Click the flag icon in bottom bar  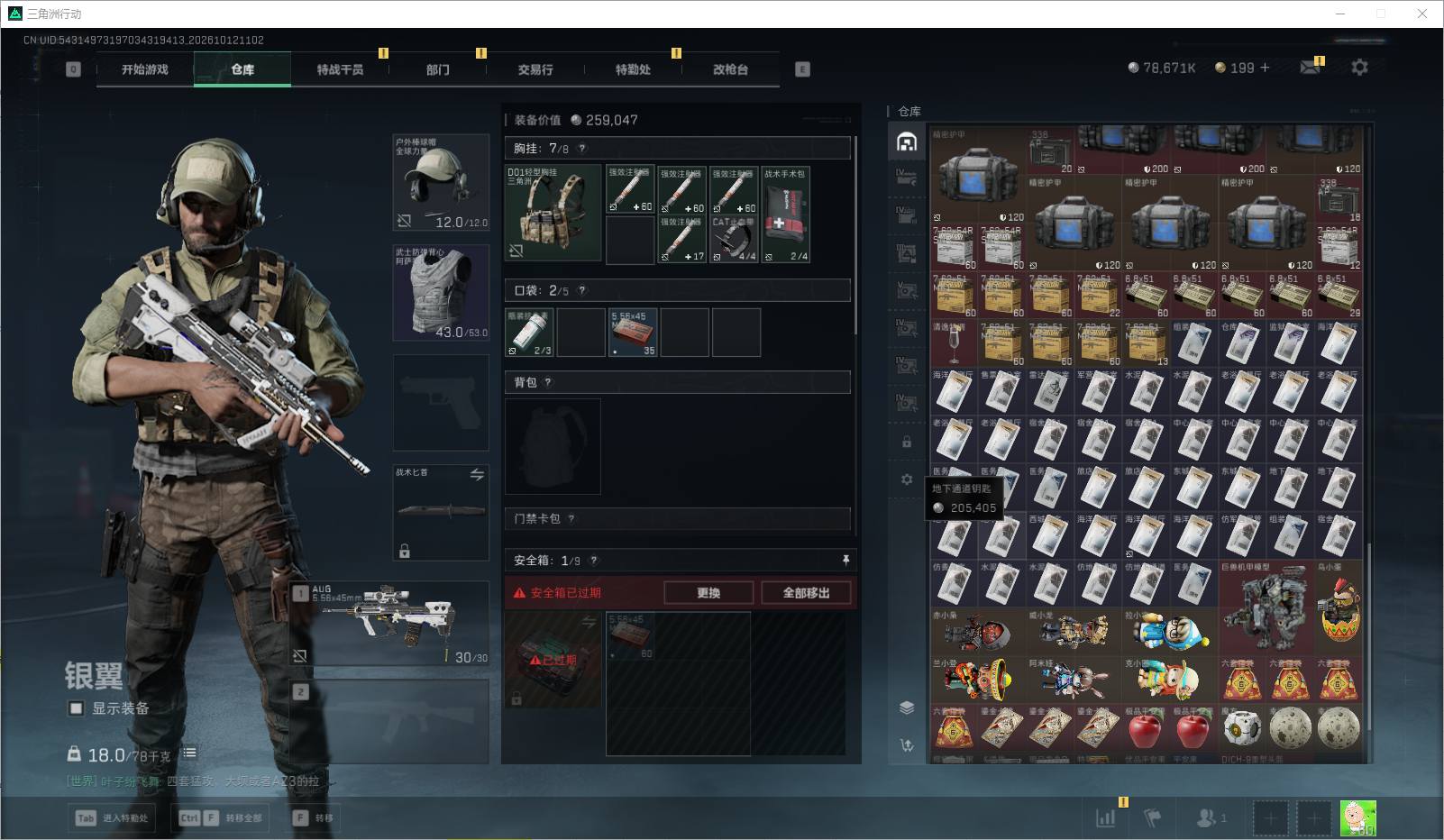tap(1152, 817)
